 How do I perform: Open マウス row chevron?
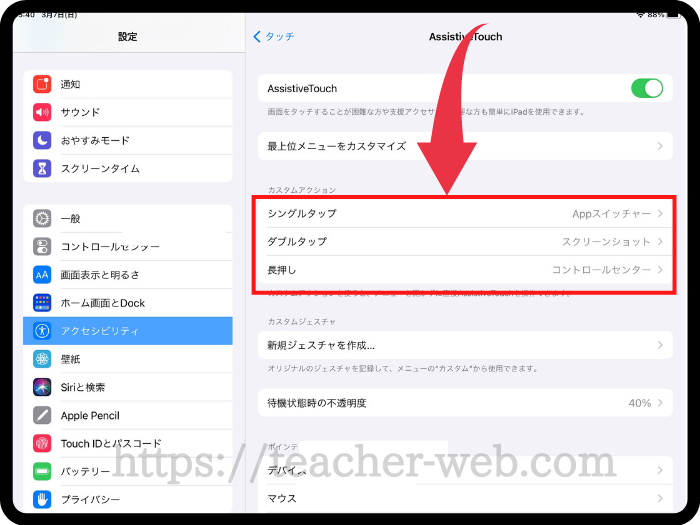pyautogui.click(x=660, y=498)
